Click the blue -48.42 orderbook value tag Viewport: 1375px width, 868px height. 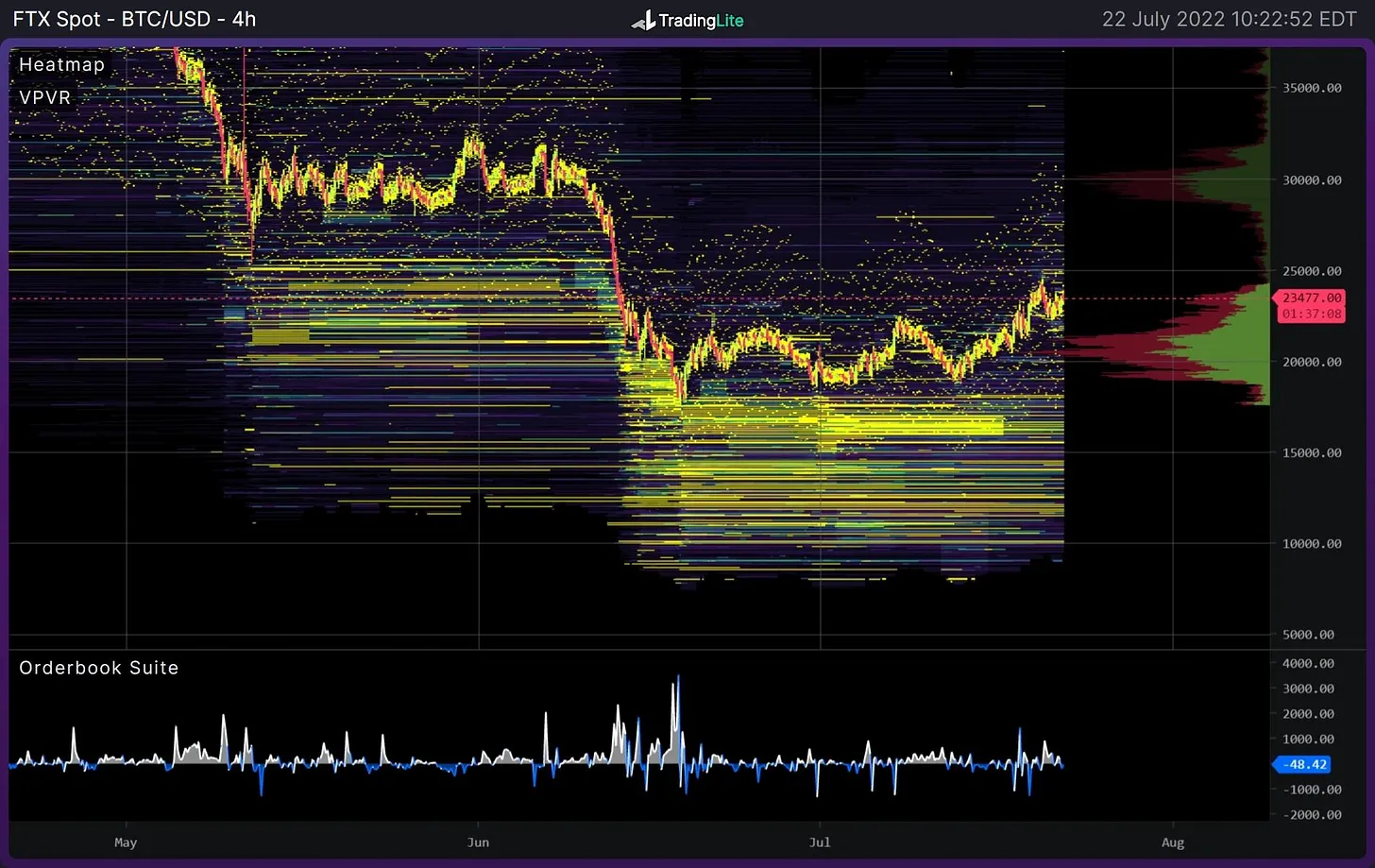point(1306,764)
